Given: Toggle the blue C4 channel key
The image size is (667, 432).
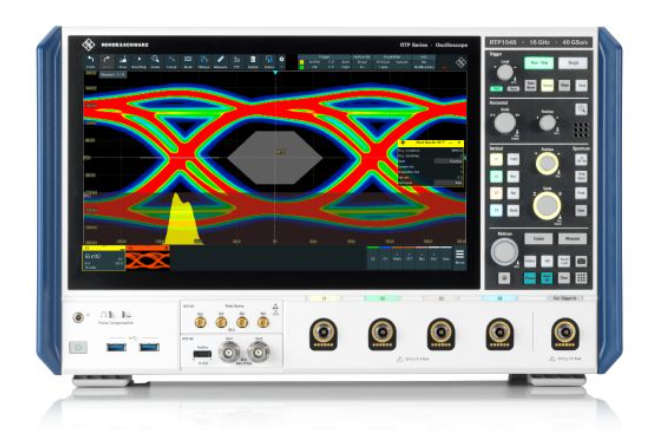Looking at the screenshot, I should [x=496, y=210].
